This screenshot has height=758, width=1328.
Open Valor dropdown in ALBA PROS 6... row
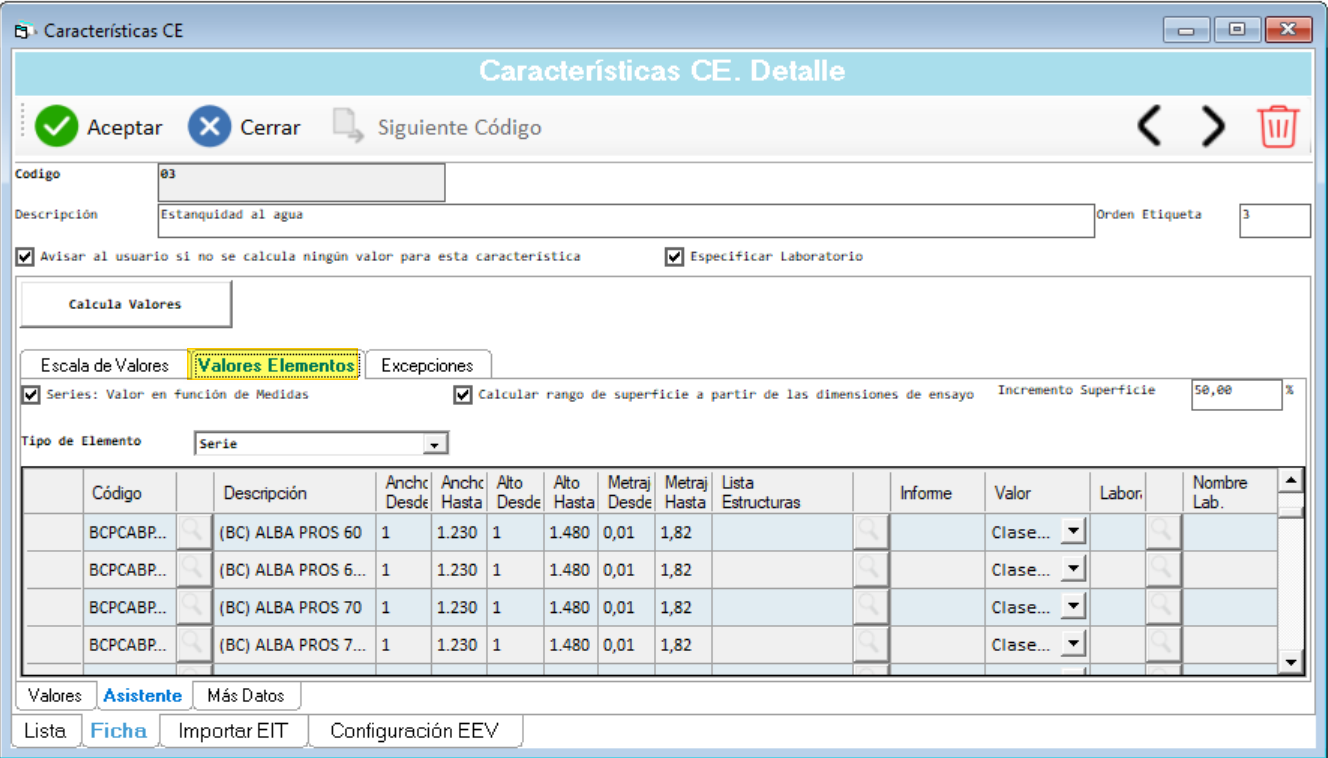[1073, 570]
